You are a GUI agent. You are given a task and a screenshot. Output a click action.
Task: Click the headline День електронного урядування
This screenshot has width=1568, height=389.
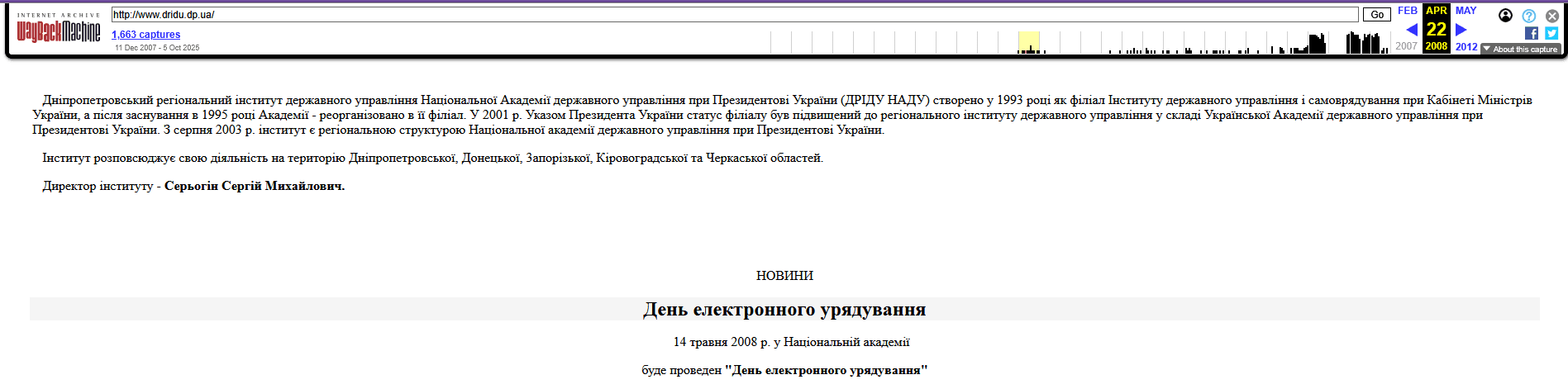point(784,310)
